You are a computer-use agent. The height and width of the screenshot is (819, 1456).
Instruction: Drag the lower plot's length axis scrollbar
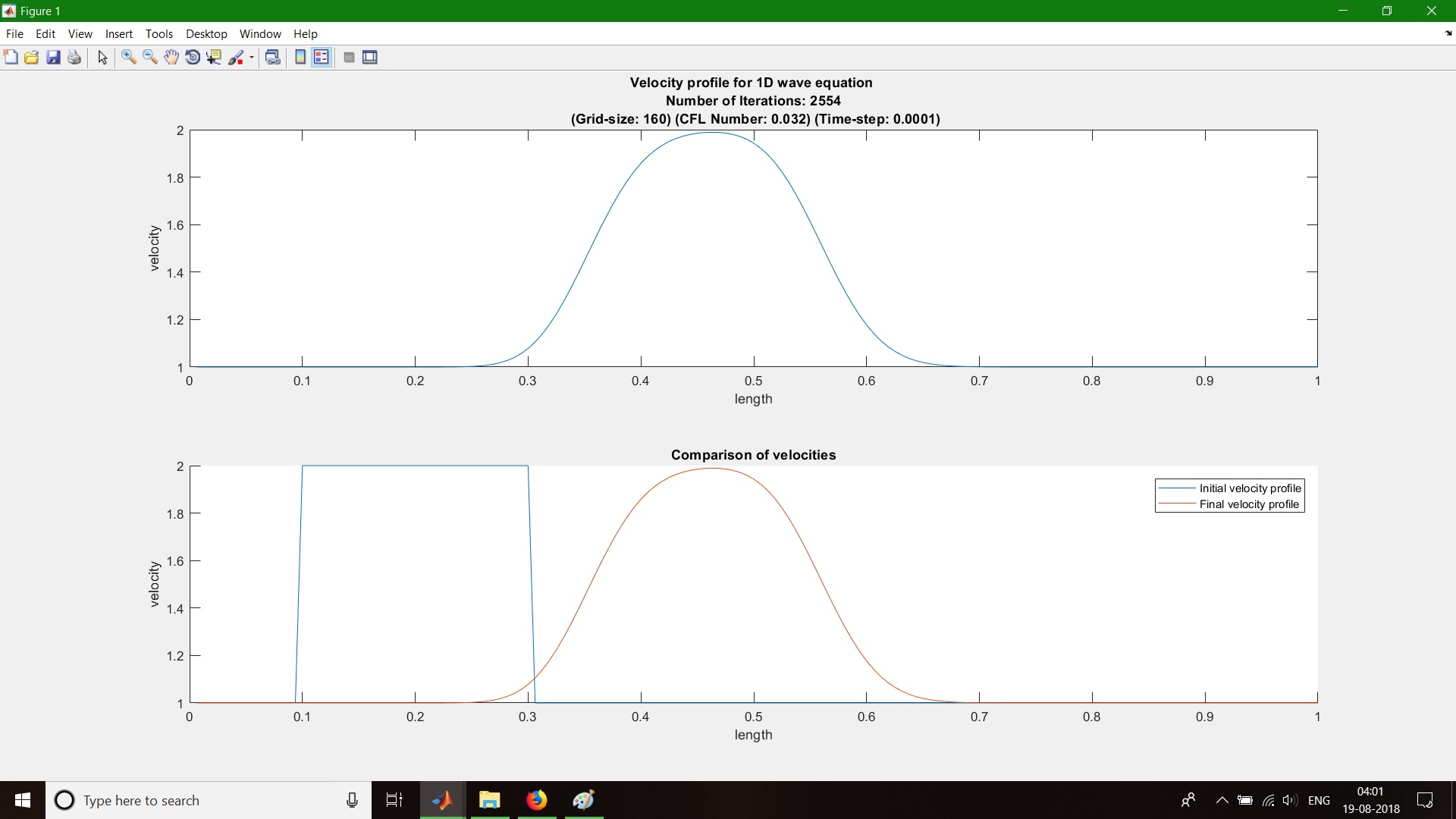(753, 717)
